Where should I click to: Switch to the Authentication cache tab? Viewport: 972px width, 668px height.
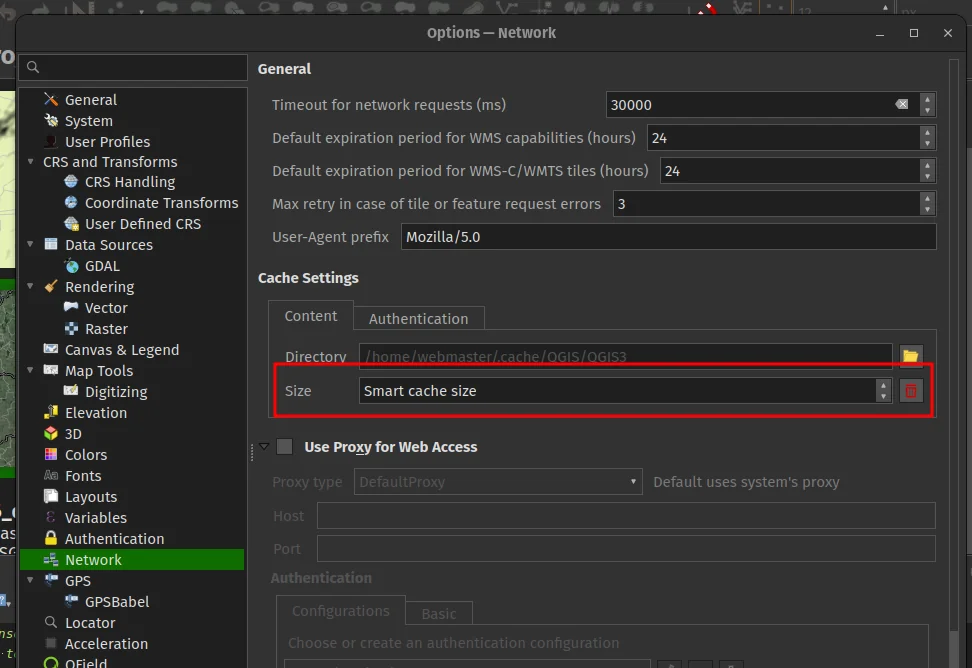[418, 319]
